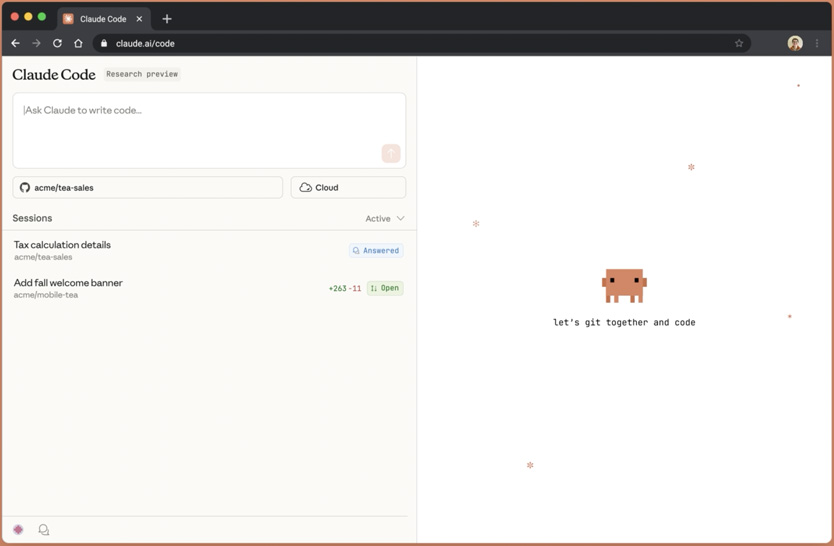Bookmark this page with the star icon
834x546 pixels.
click(739, 43)
